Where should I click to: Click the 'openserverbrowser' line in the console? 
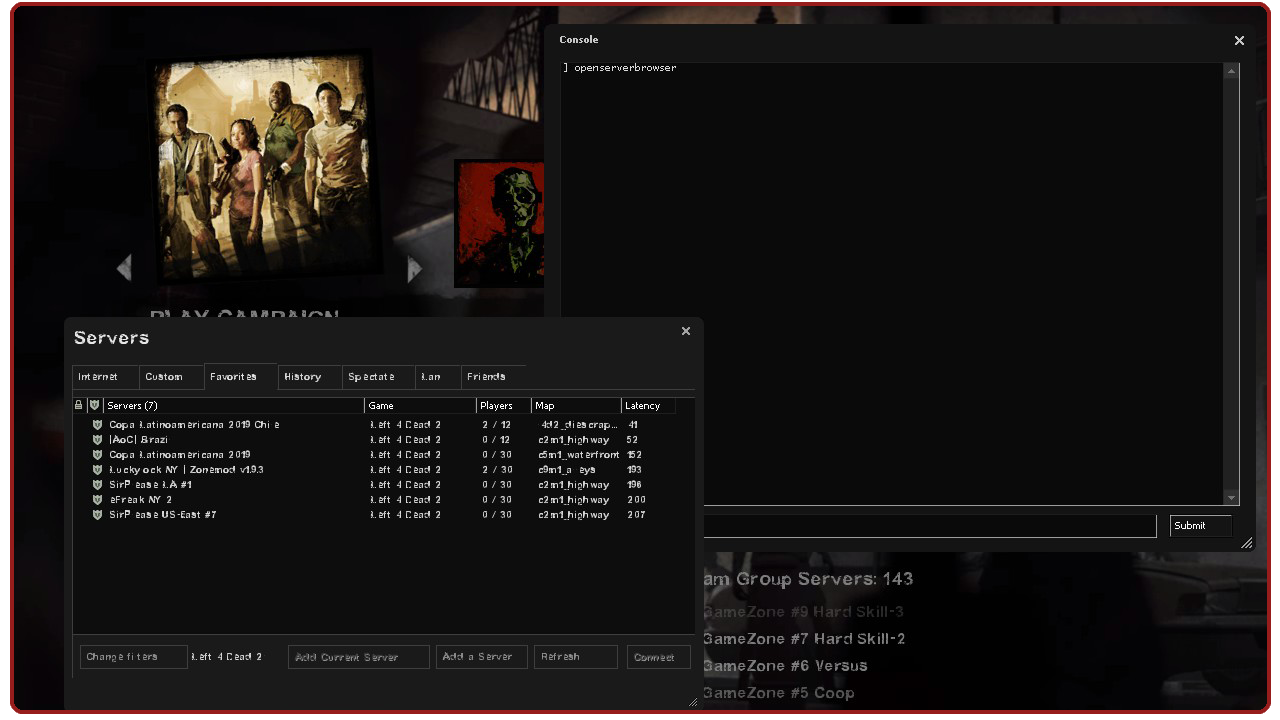(x=620, y=68)
